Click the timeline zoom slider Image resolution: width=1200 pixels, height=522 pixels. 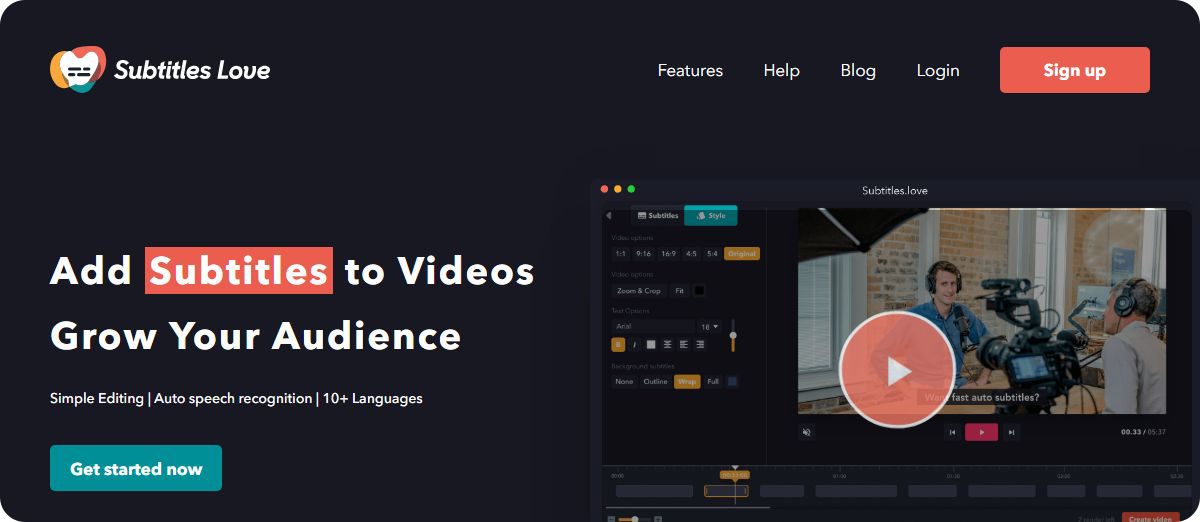(635, 519)
